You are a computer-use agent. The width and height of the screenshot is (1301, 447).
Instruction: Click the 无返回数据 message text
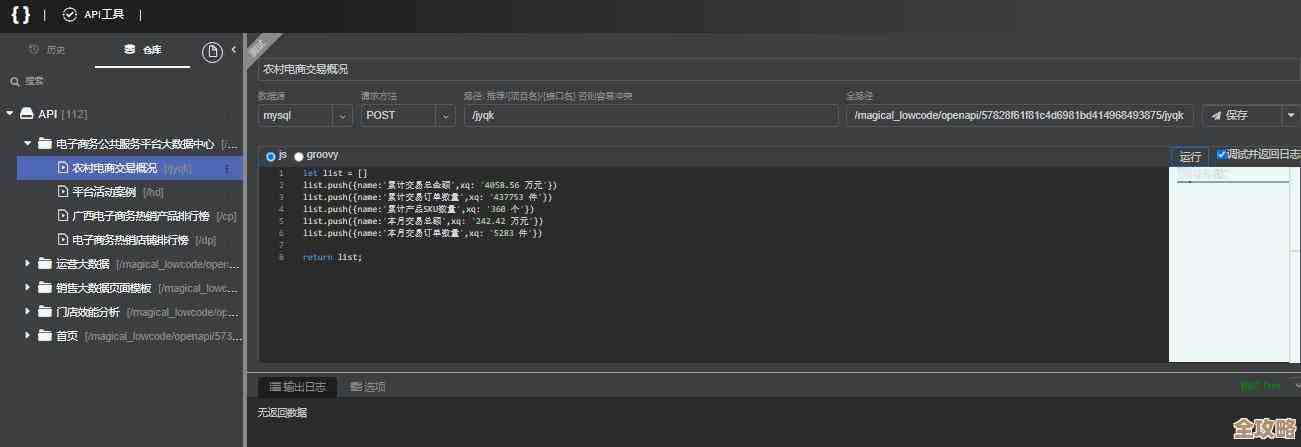pyautogui.click(x=282, y=412)
